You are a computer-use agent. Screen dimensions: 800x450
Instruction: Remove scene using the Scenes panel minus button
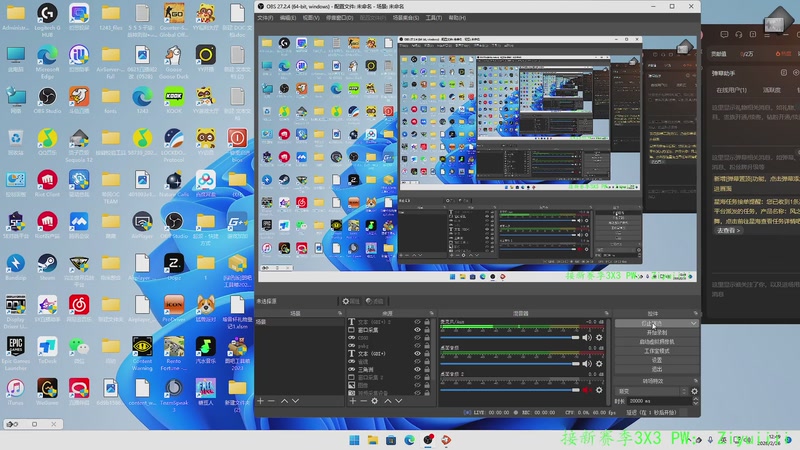coord(271,402)
